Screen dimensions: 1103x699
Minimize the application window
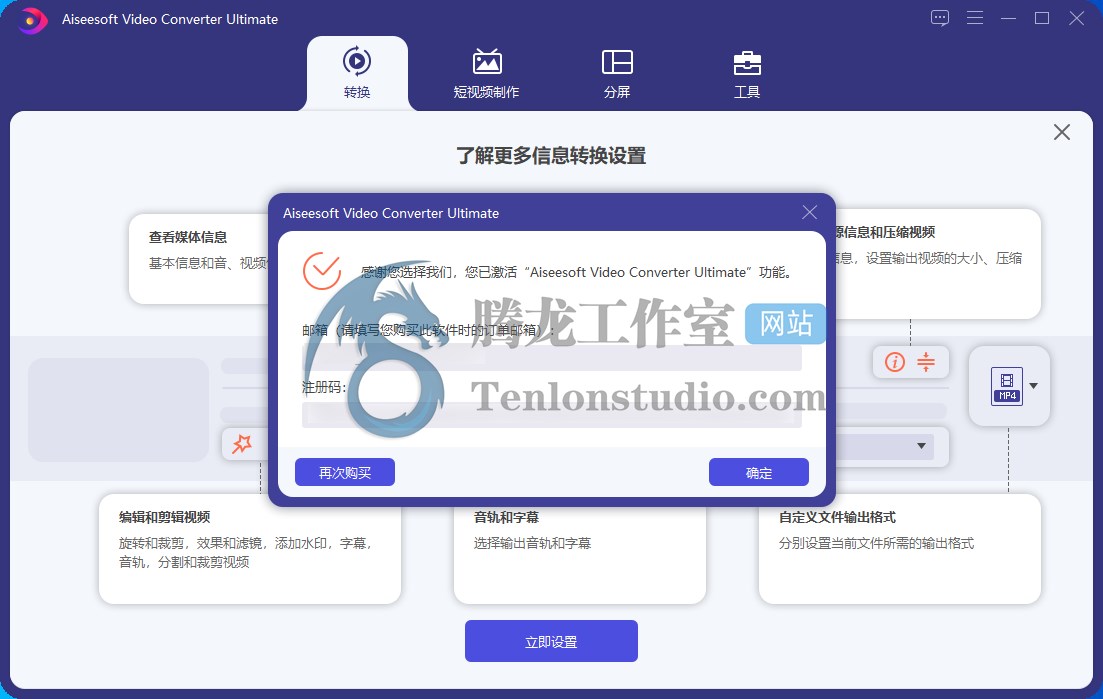tap(1008, 18)
